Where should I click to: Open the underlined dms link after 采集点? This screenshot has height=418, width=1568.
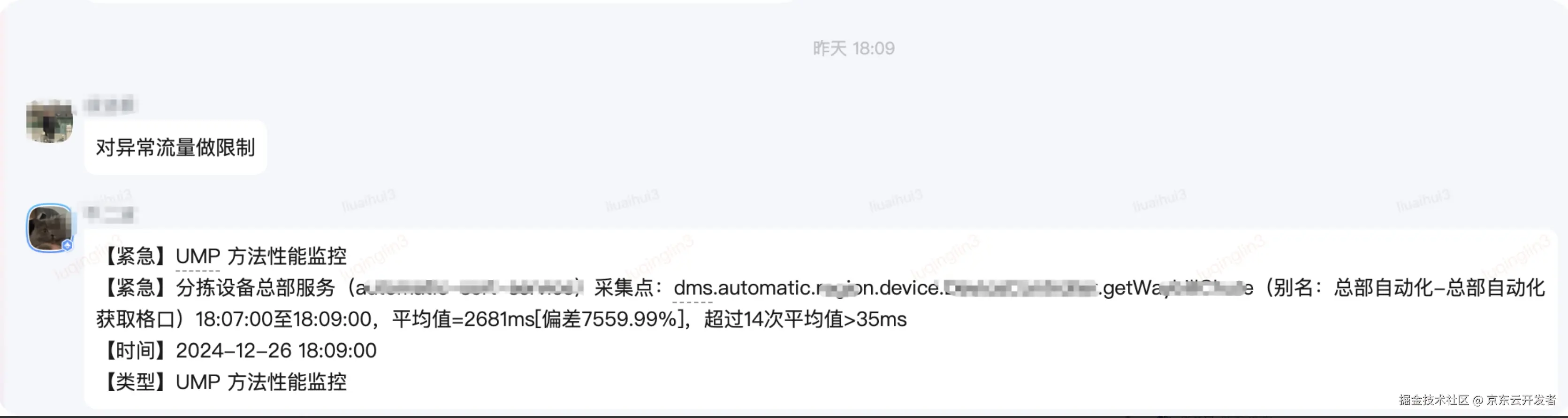tap(693, 288)
